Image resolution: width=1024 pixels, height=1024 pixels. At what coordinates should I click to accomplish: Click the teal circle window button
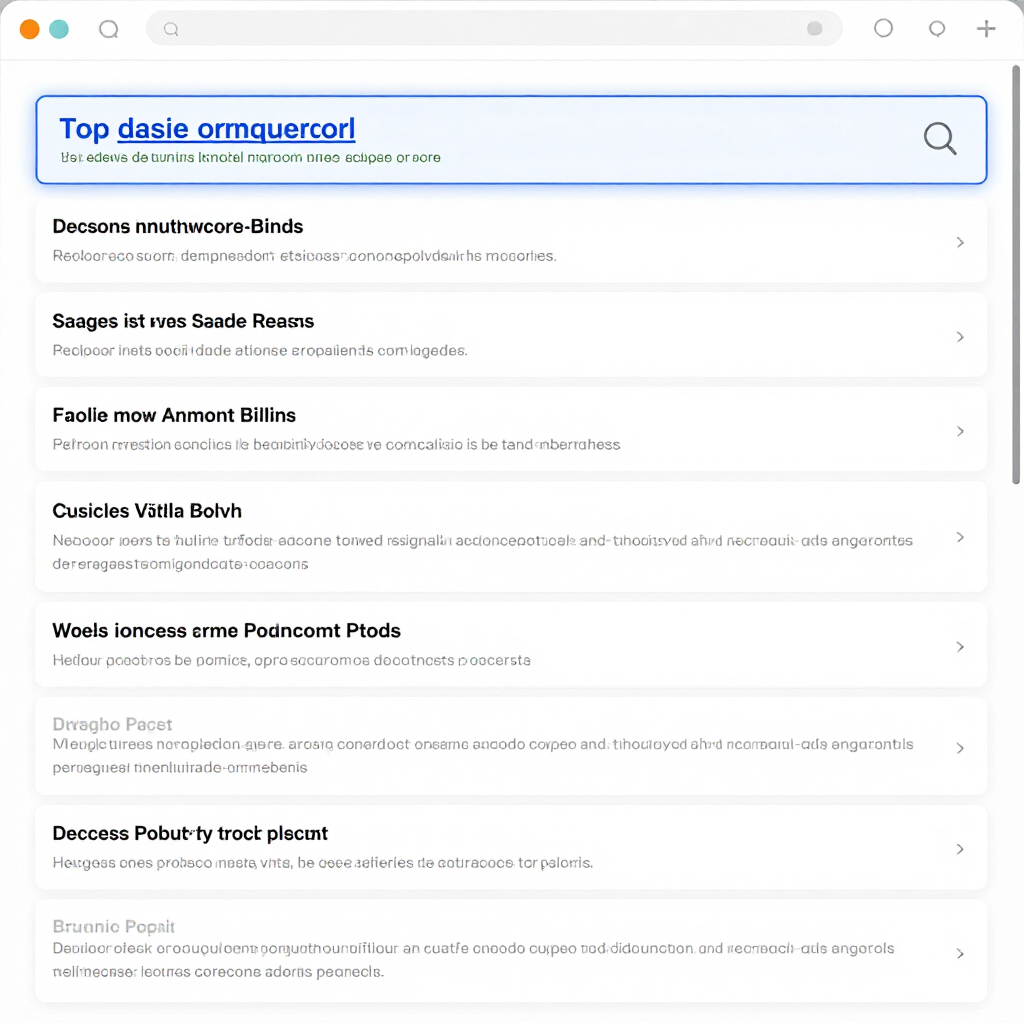[x=59, y=29]
